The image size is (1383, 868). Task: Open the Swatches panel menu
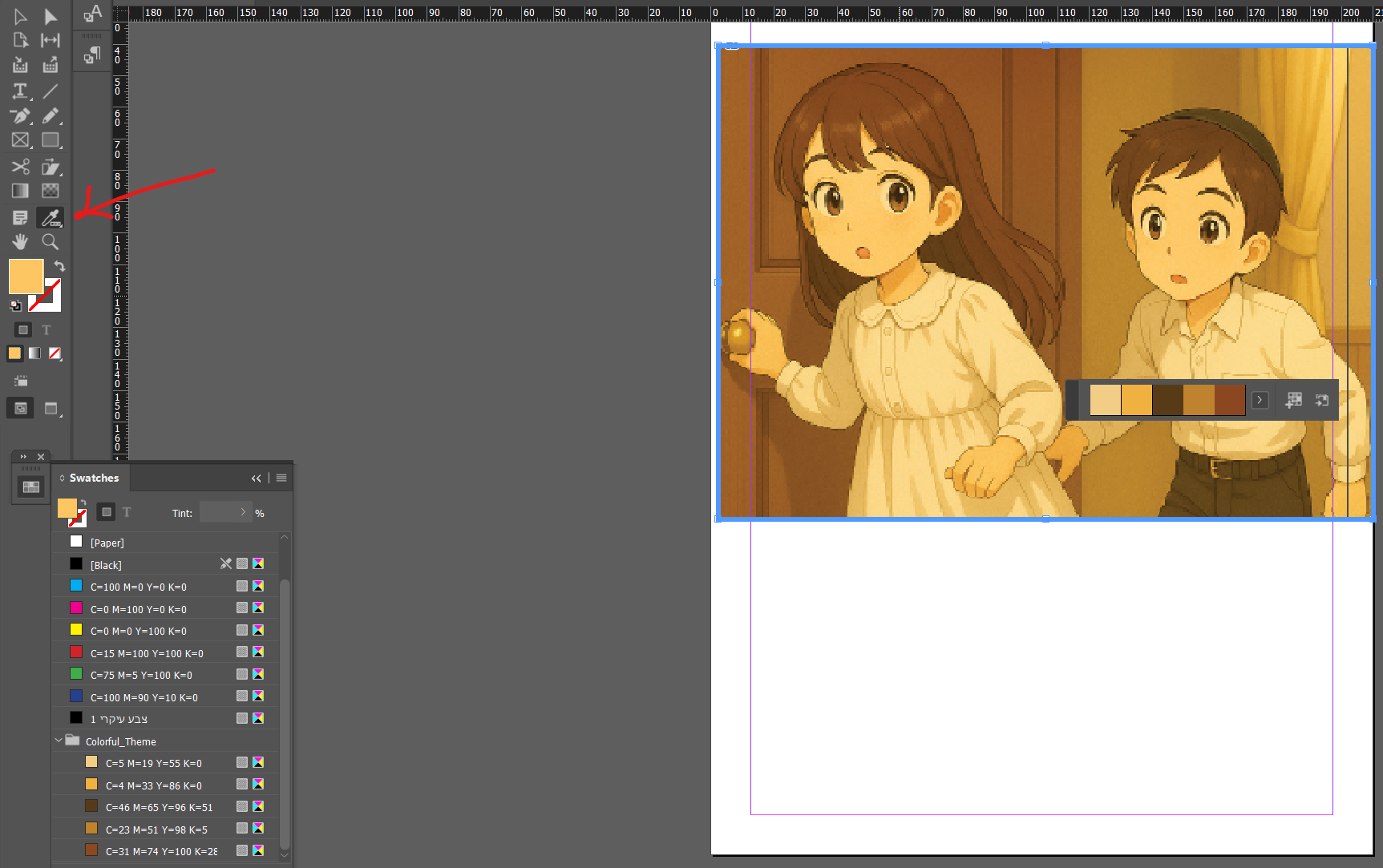(281, 478)
